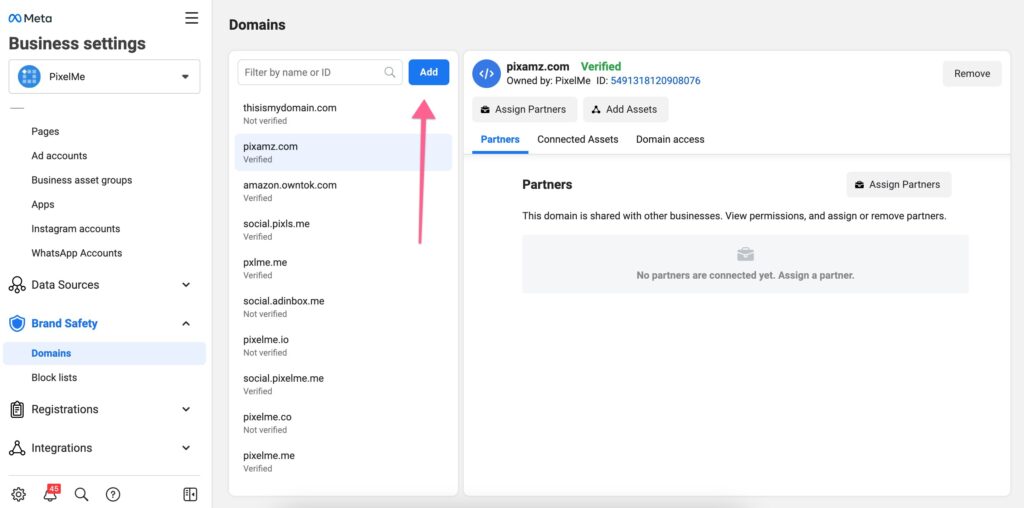Click the Meta logo
This screenshot has height=508, width=1024.
point(30,18)
